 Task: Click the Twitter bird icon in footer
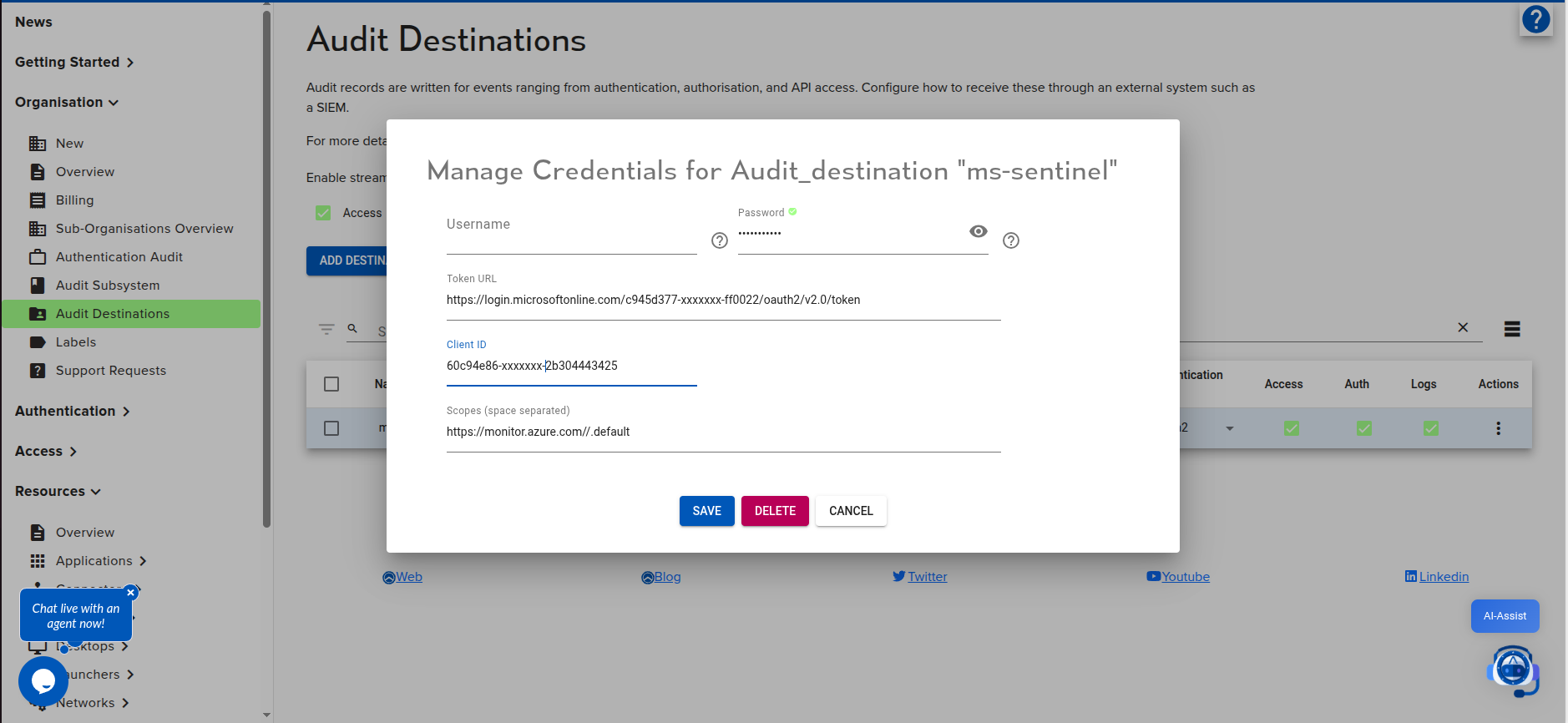(898, 576)
